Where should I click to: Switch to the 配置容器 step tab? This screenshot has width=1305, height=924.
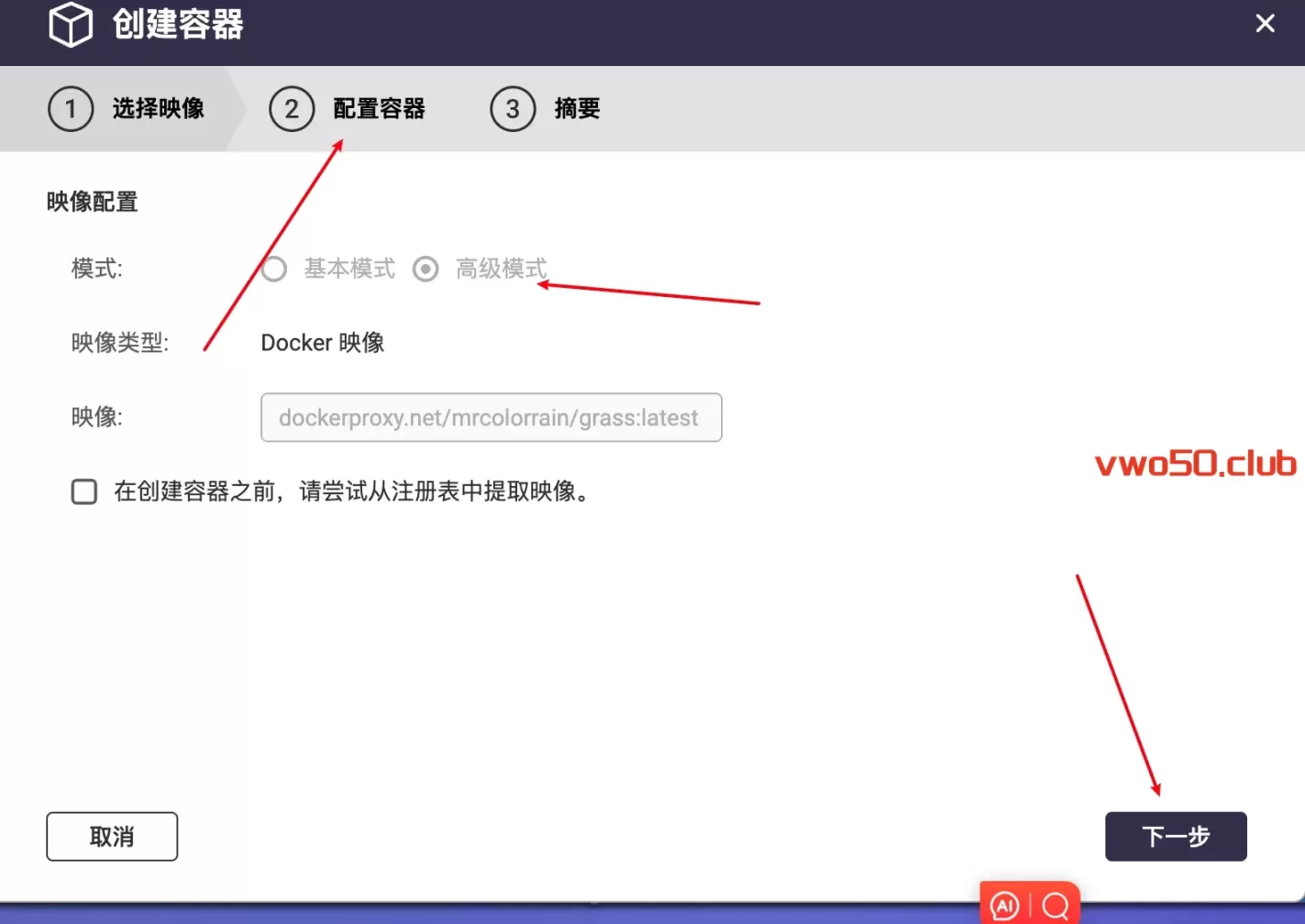(x=379, y=109)
